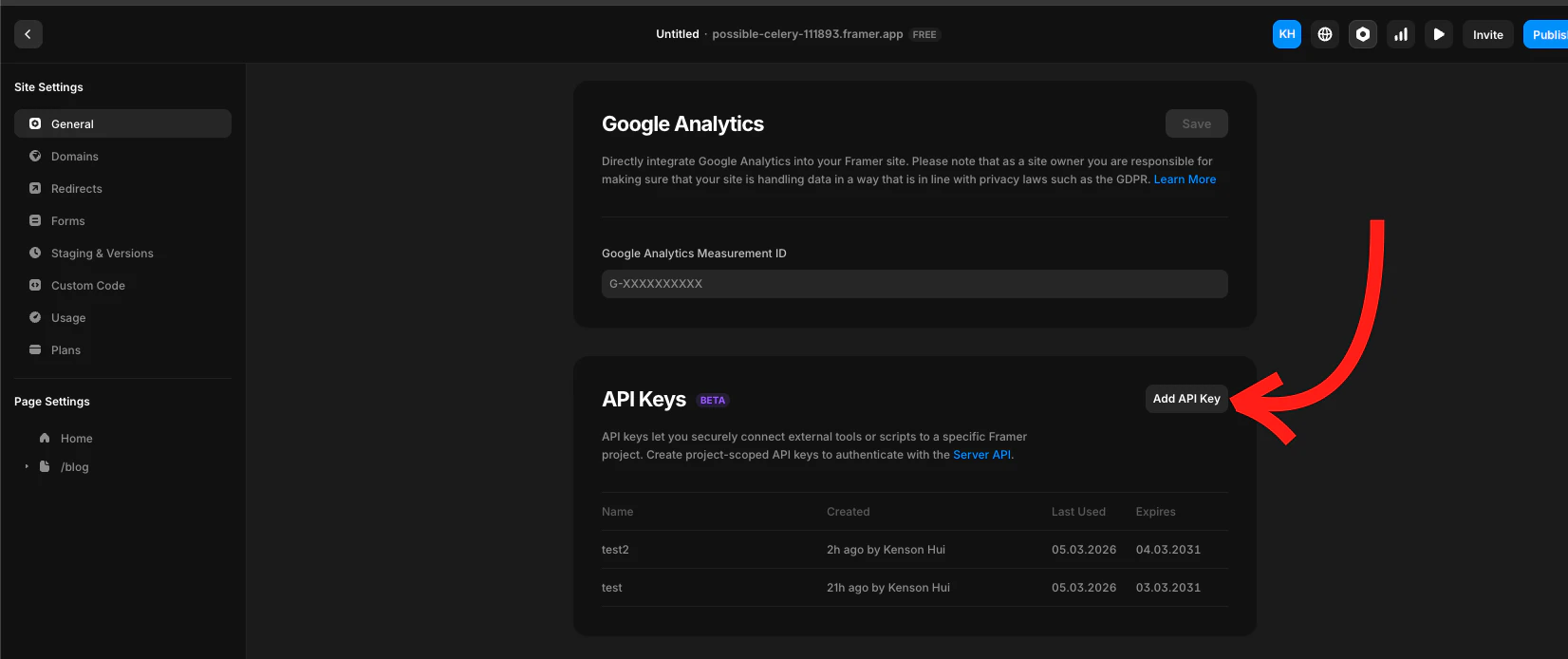The height and width of the screenshot is (659, 1568).
Task: Click the Home page house icon
Action: click(45, 438)
